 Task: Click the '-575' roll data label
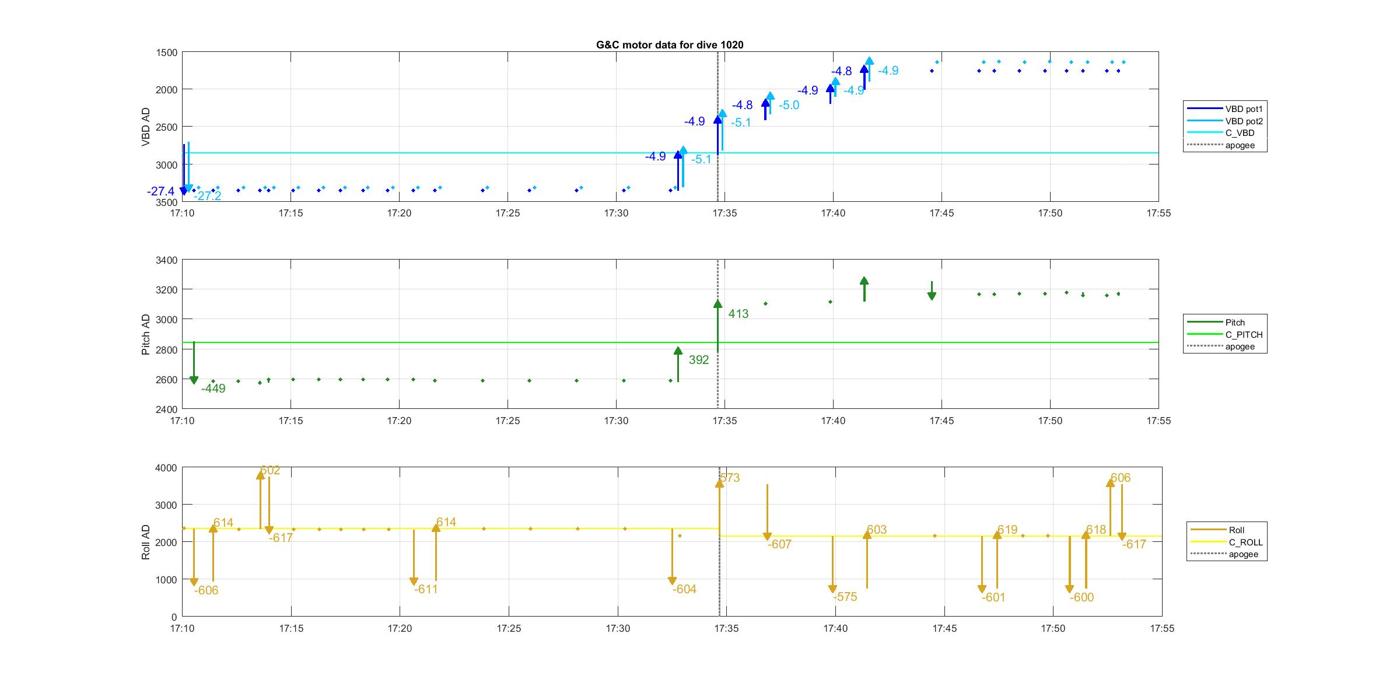[x=845, y=596]
